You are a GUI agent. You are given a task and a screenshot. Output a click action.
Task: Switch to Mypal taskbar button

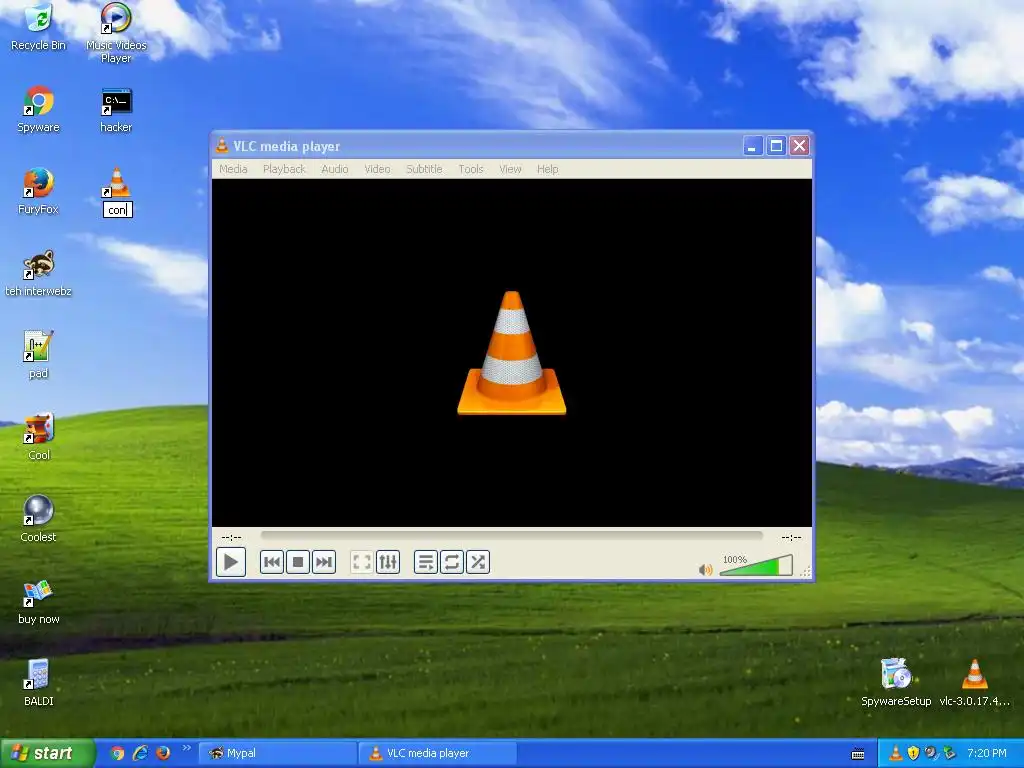click(x=278, y=753)
